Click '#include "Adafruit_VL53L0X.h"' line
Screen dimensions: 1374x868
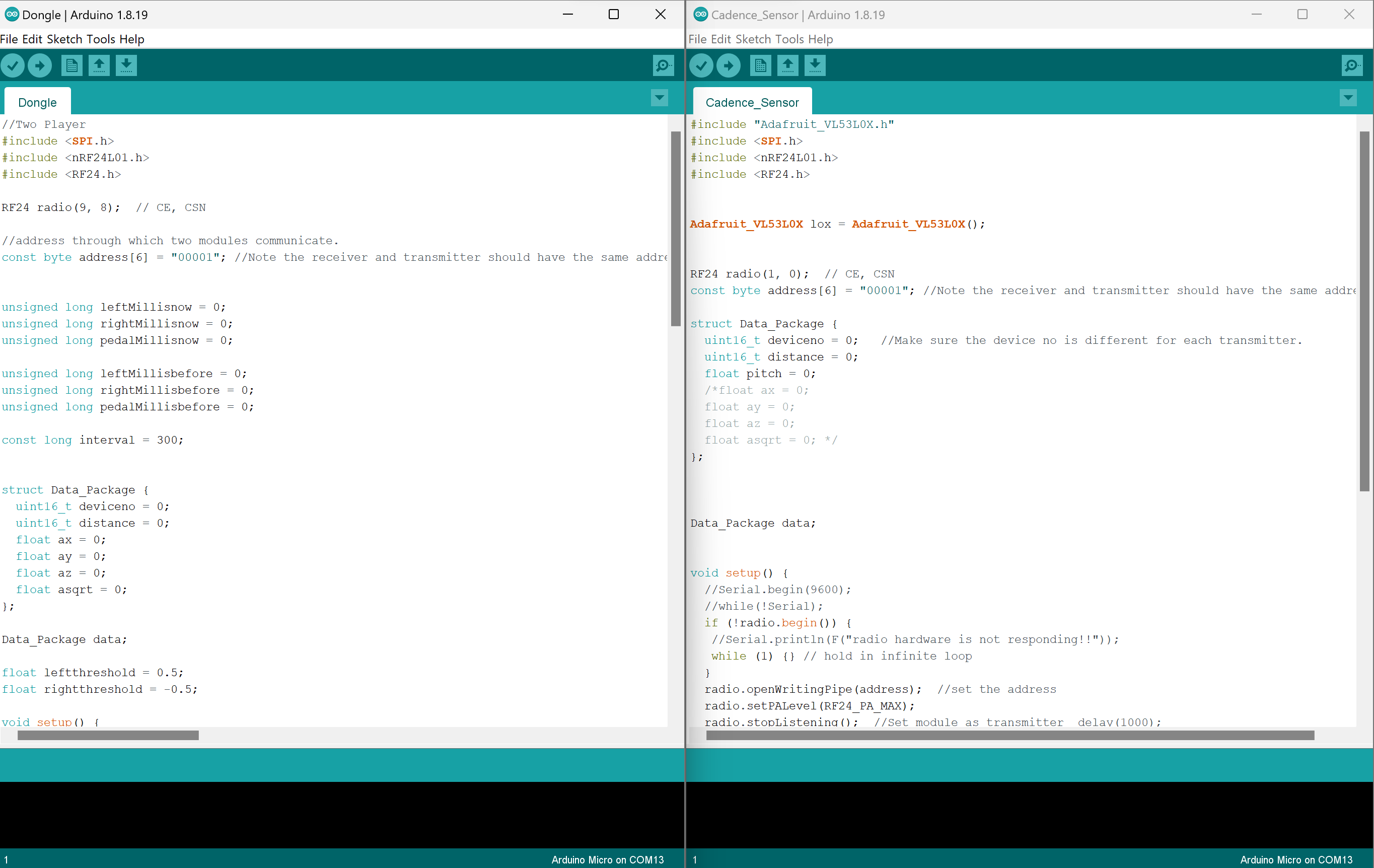(792, 124)
